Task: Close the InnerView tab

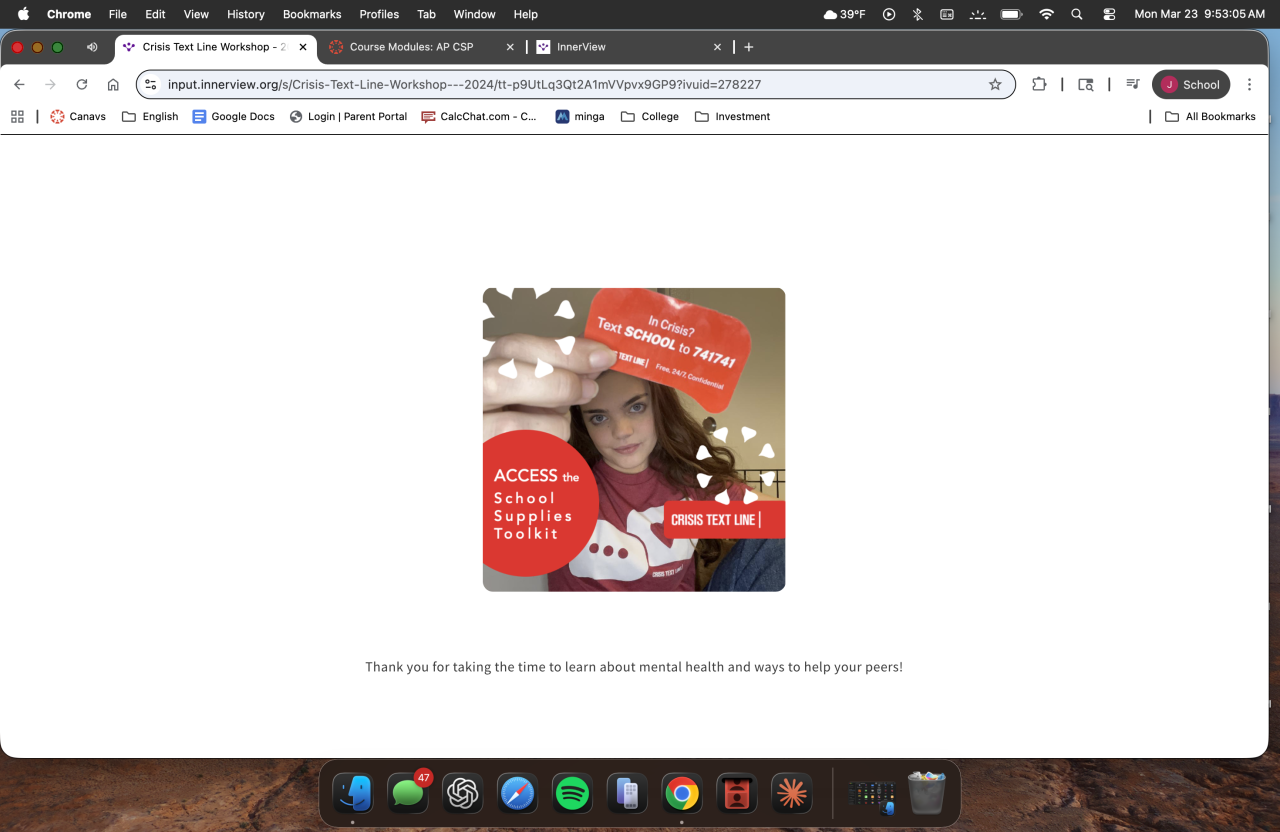Action: [717, 47]
